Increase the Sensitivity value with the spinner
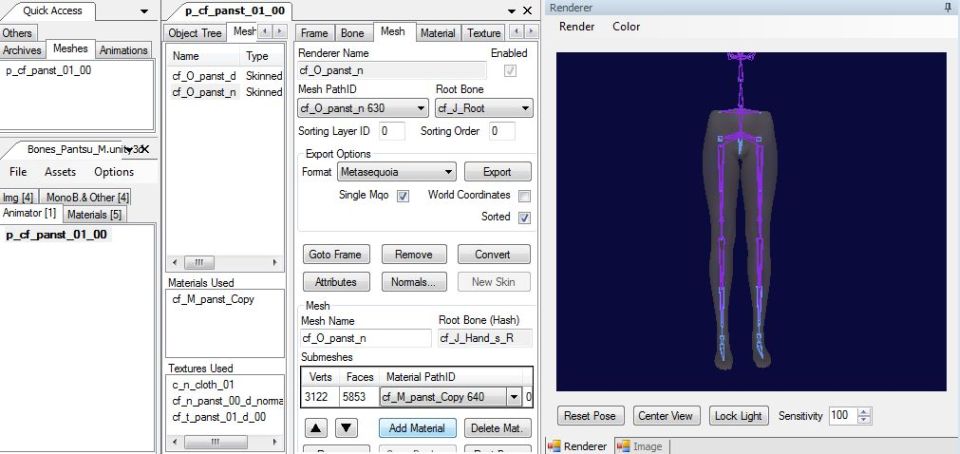The width and height of the screenshot is (960, 454). (x=865, y=412)
